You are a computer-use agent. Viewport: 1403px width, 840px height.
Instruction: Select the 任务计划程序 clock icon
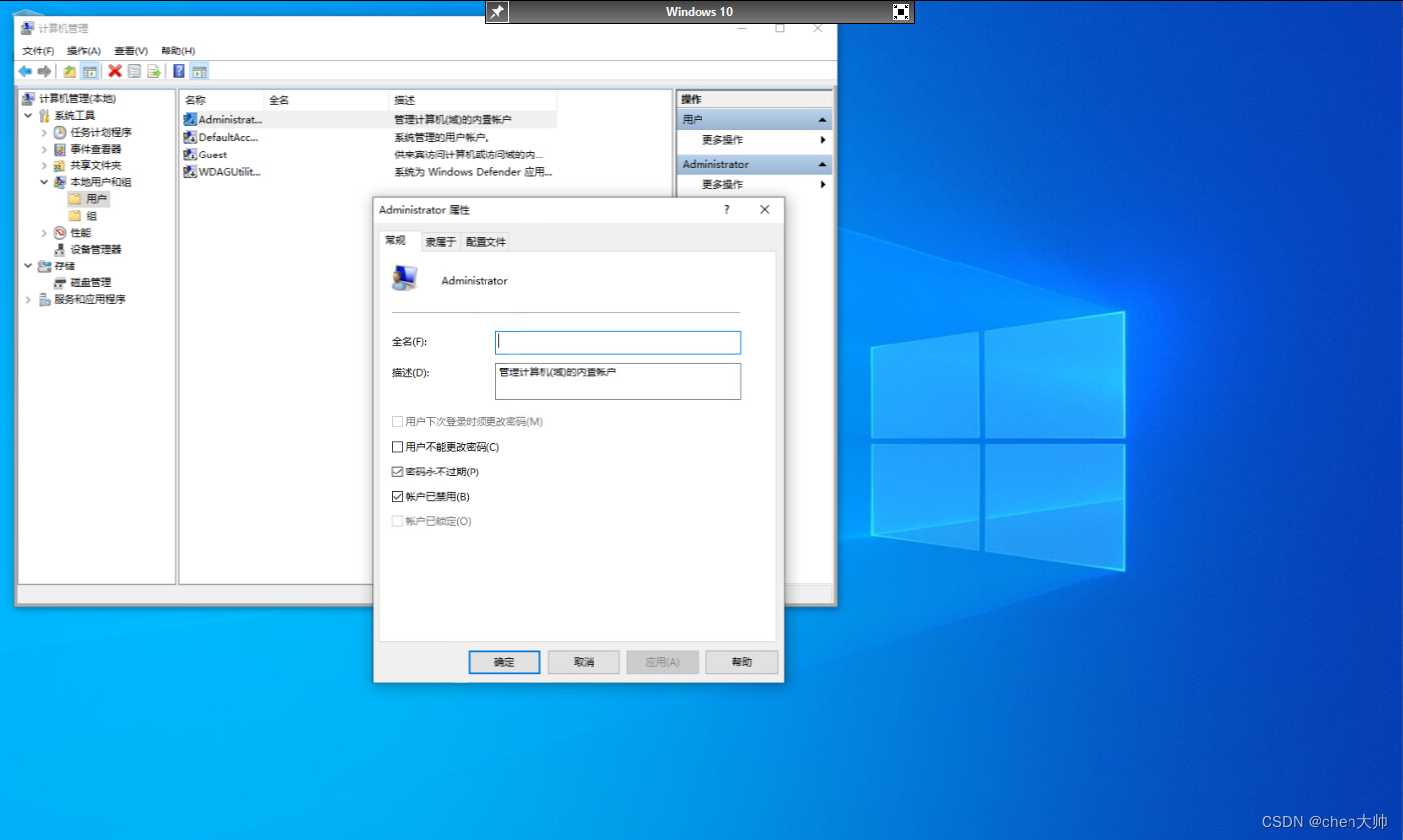59,132
